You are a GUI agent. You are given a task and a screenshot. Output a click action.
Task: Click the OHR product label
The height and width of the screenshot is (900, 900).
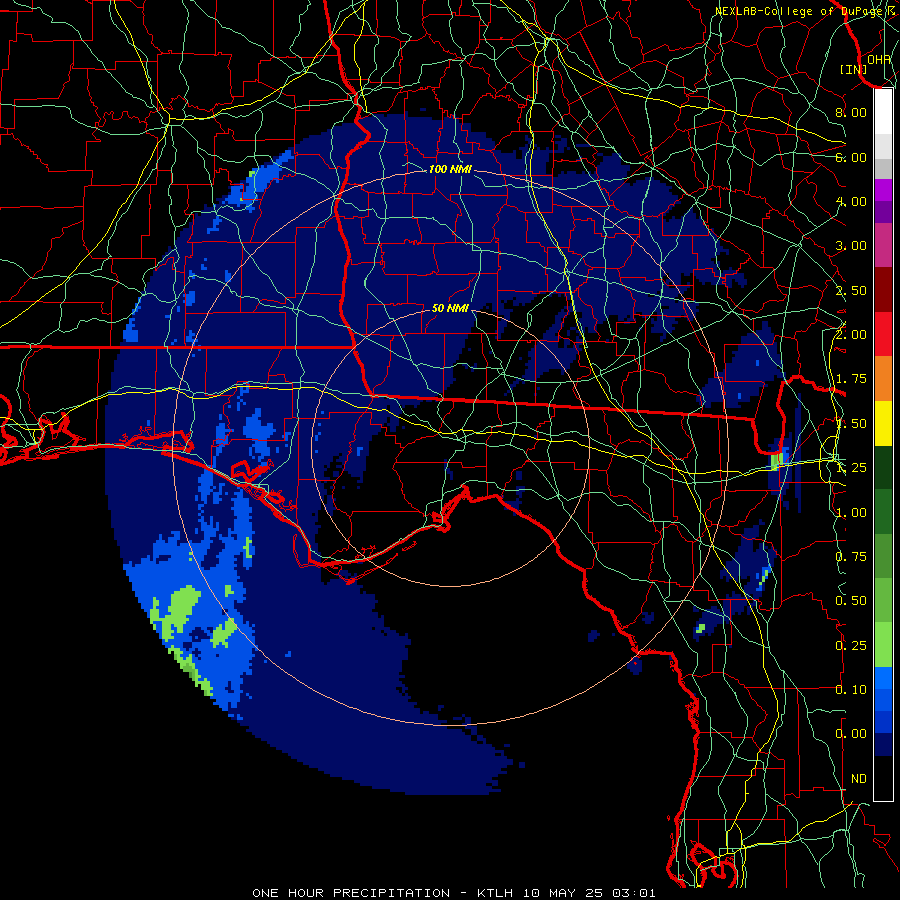coord(879,59)
